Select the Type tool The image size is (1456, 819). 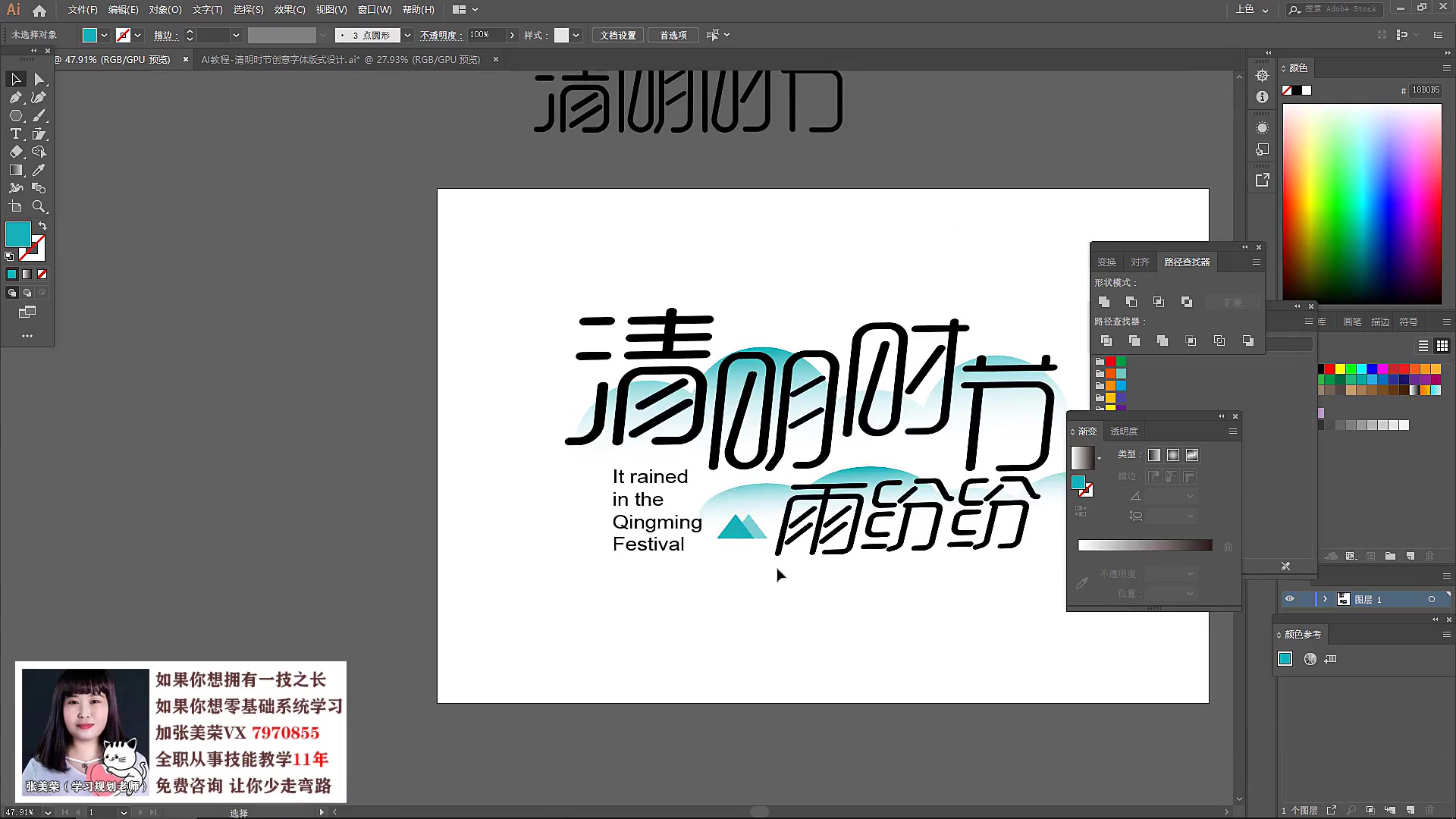coord(15,134)
